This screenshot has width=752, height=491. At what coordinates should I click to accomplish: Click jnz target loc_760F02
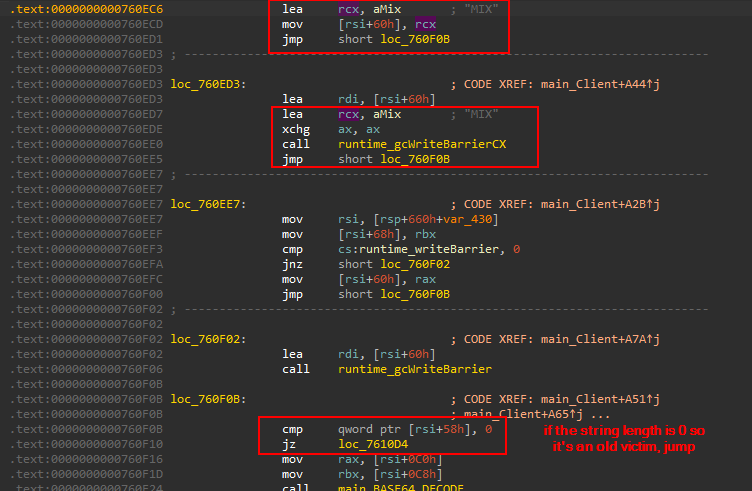pyautogui.click(x=415, y=264)
